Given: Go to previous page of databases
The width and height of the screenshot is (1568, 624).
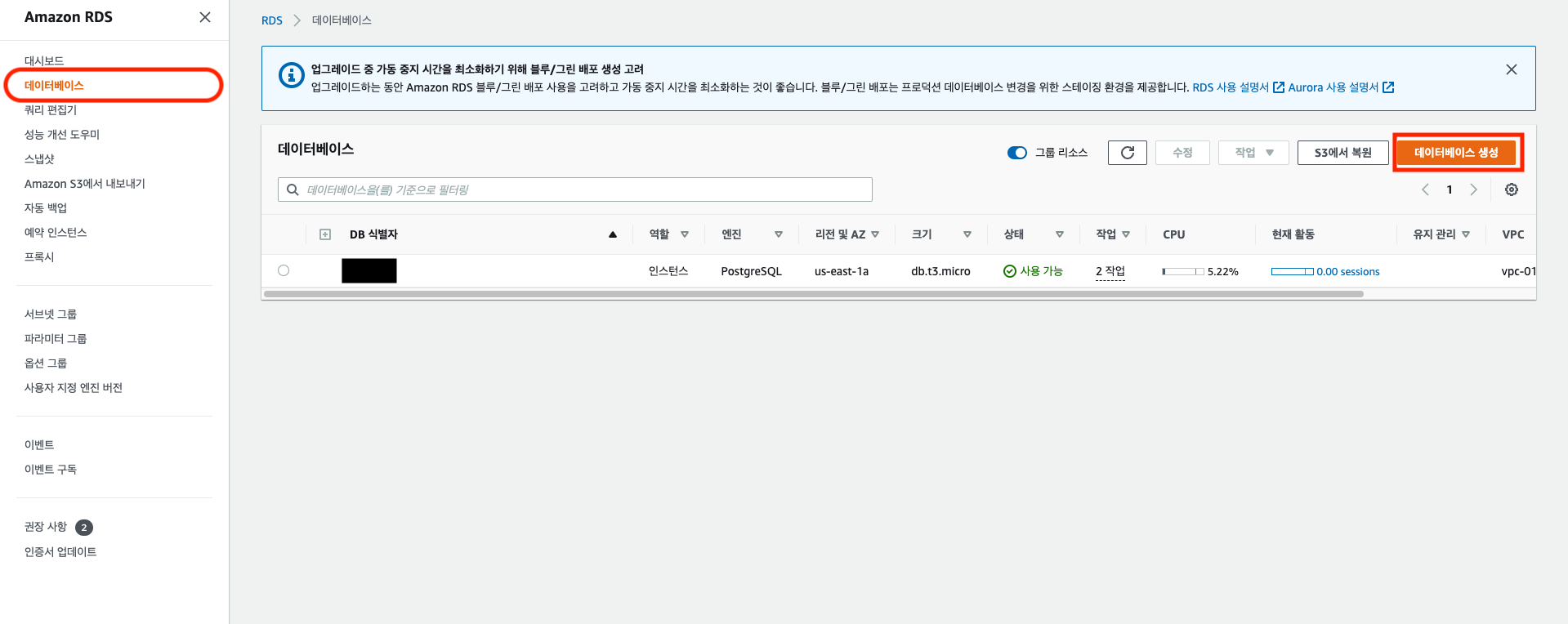Looking at the screenshot, I should pyautogui.click(x=1425, y=189).
